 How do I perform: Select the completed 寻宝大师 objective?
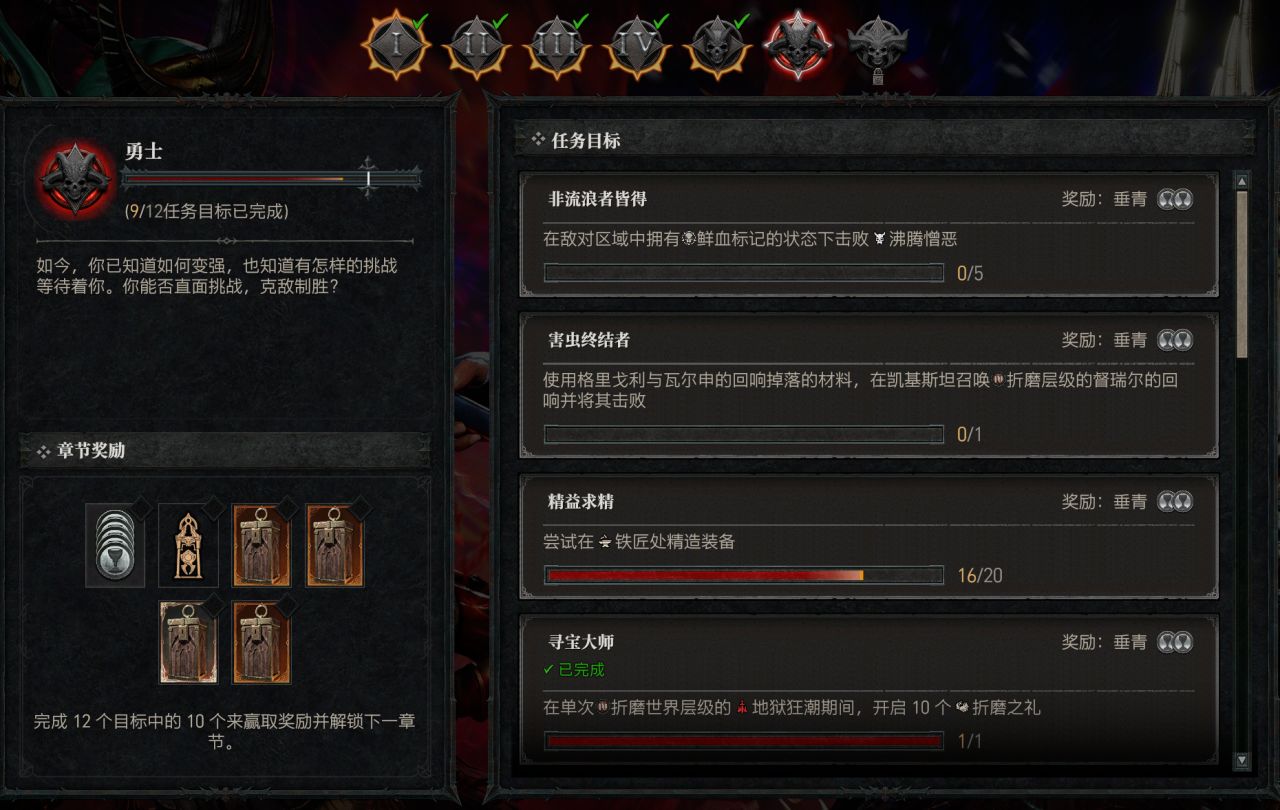[x=869, y=688]
